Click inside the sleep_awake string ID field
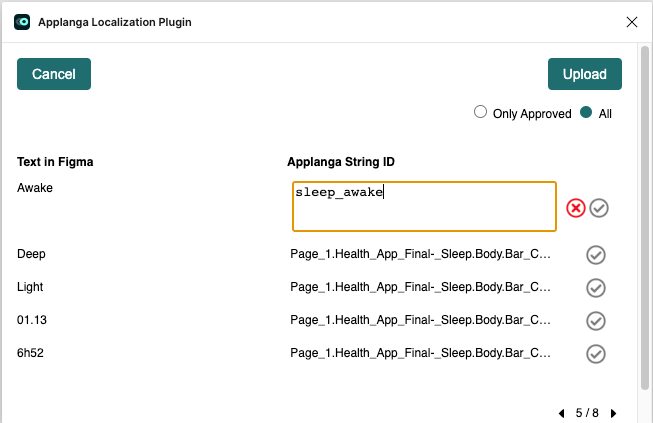 [424, 207]
